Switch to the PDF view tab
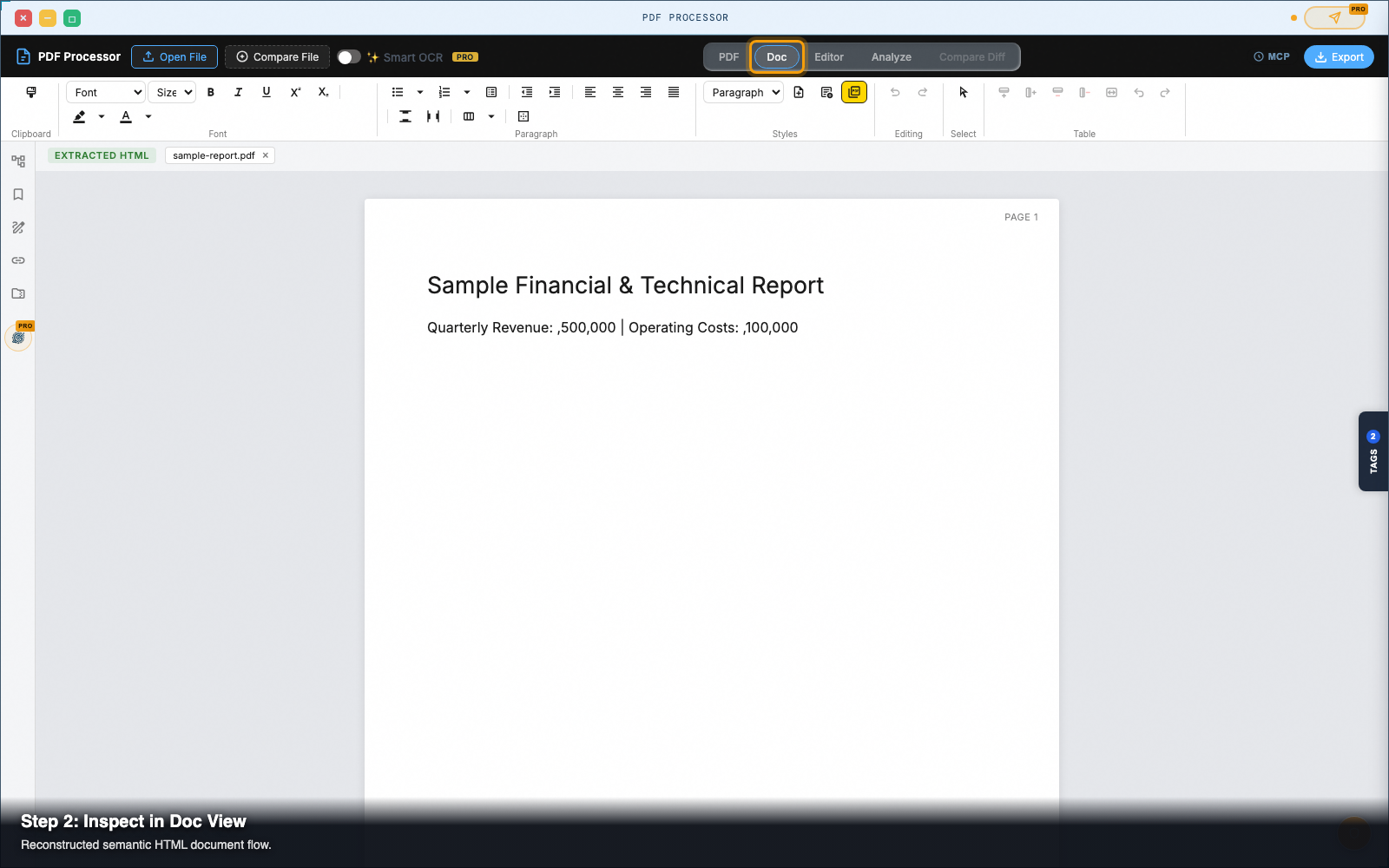The width and height of the screenshot is (1389, 868). [728, 57]
